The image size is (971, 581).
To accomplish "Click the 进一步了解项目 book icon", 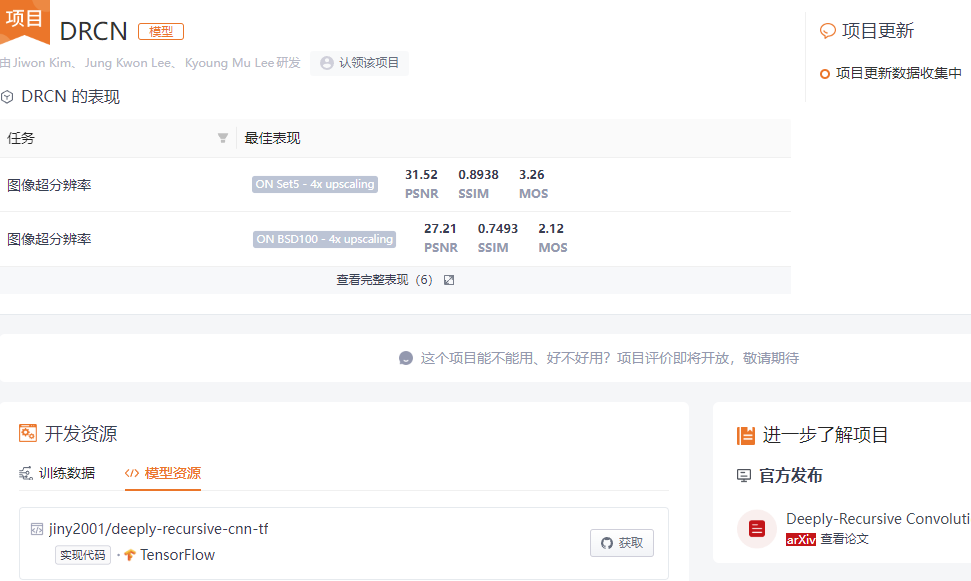I will (x=746, y=435).
